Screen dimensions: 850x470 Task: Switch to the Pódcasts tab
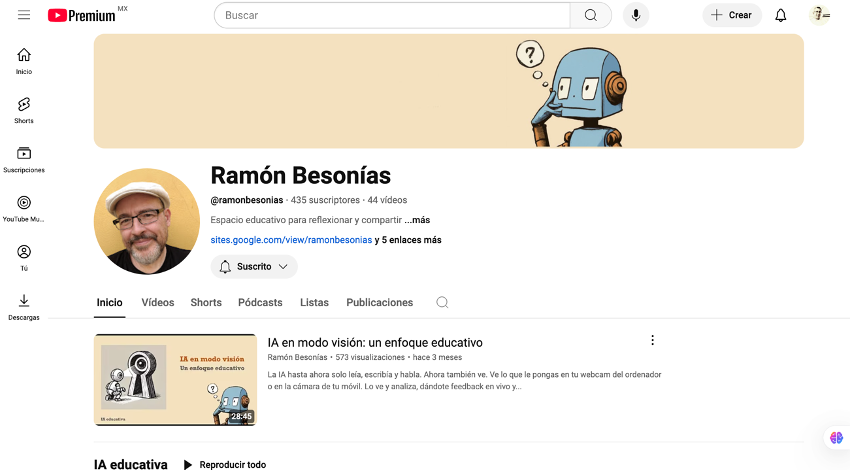[x=260, y=302]
